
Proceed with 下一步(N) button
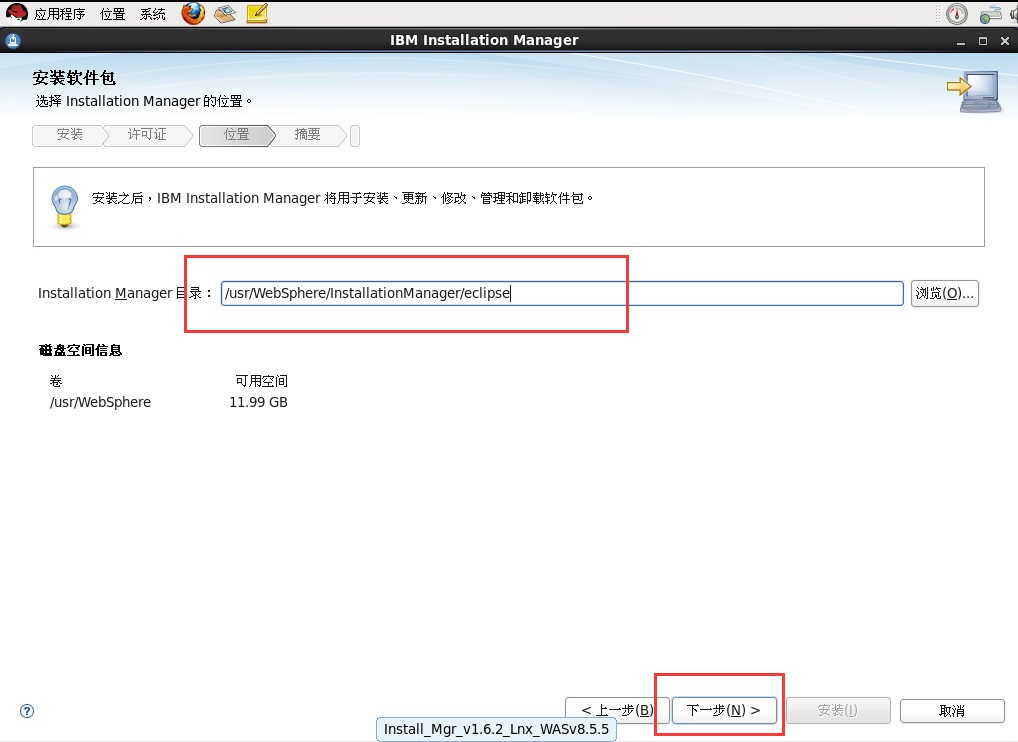pyautogui.click(x=724, y=710)
